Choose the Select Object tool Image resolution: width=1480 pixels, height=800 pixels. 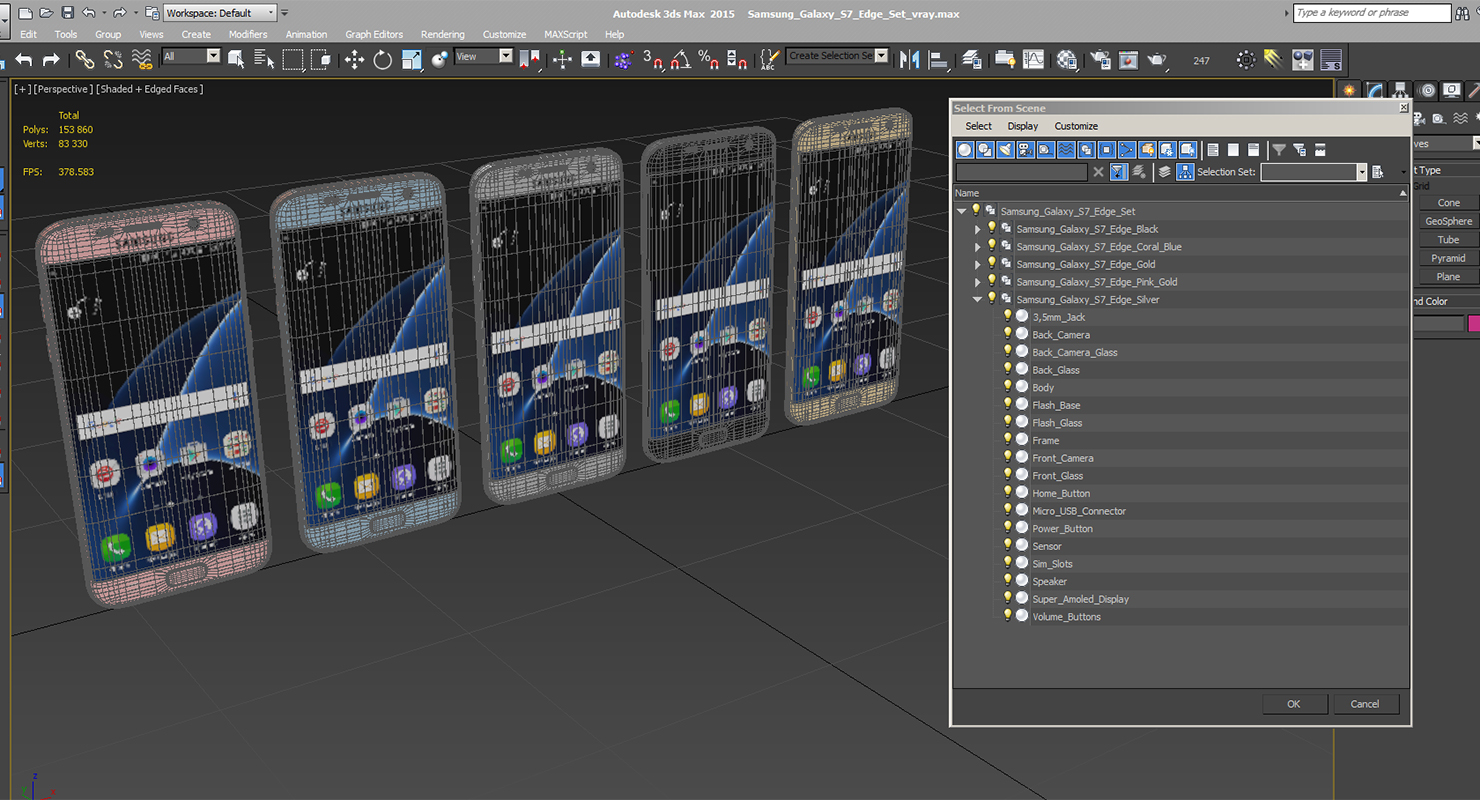tap(236, 59)
